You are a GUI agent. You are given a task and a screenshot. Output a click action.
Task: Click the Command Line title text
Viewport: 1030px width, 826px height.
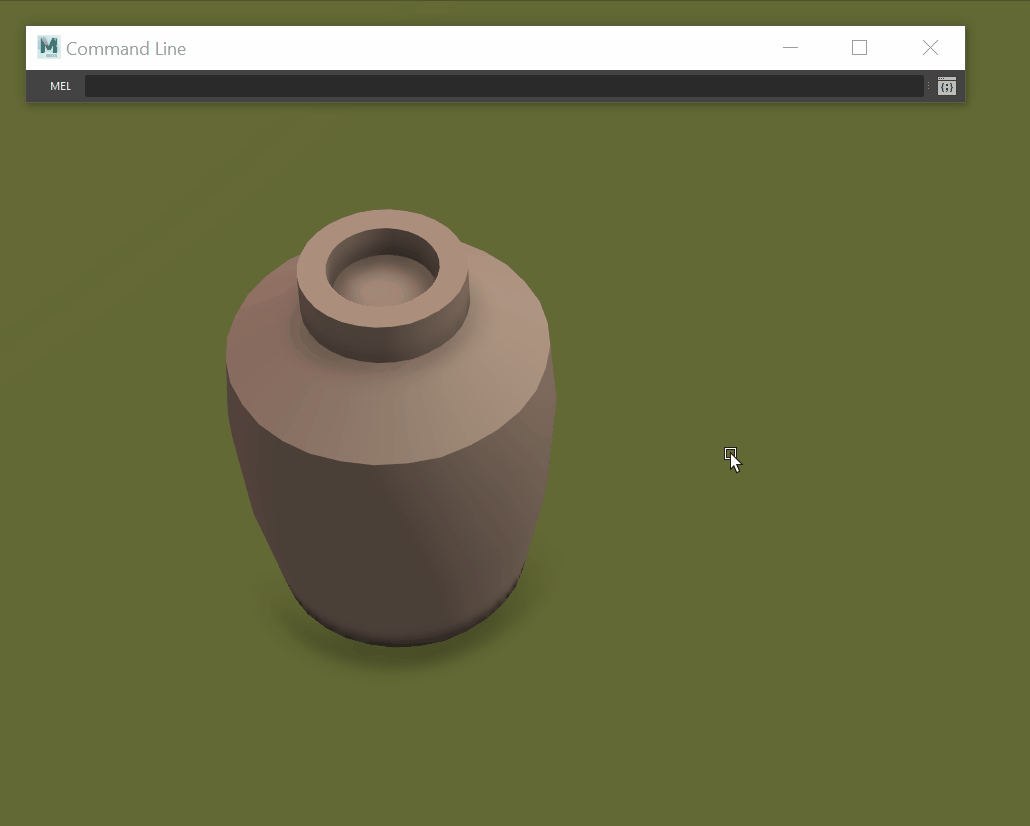[126, 49]
